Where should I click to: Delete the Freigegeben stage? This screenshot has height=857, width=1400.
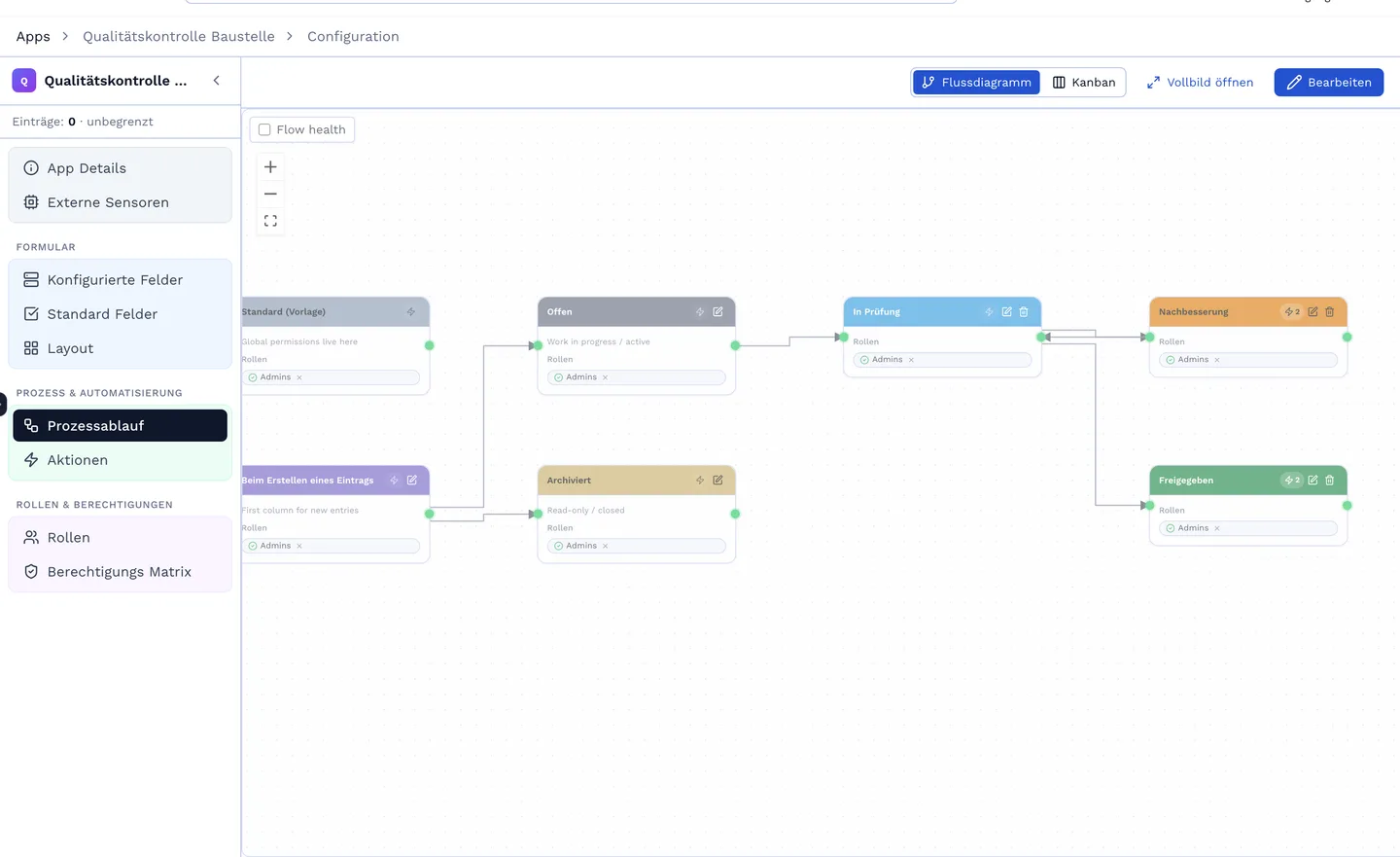(x=1330, y=481)
